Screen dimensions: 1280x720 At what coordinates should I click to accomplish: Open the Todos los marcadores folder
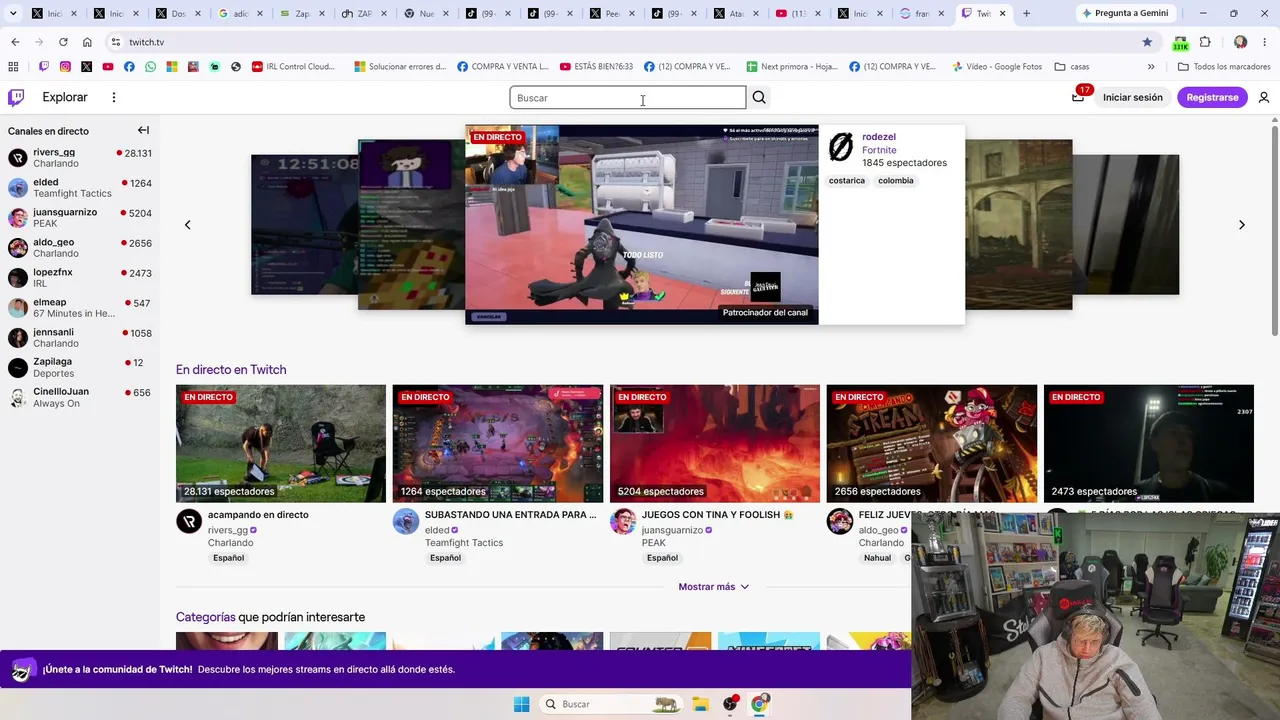(x=1223, y=67)
